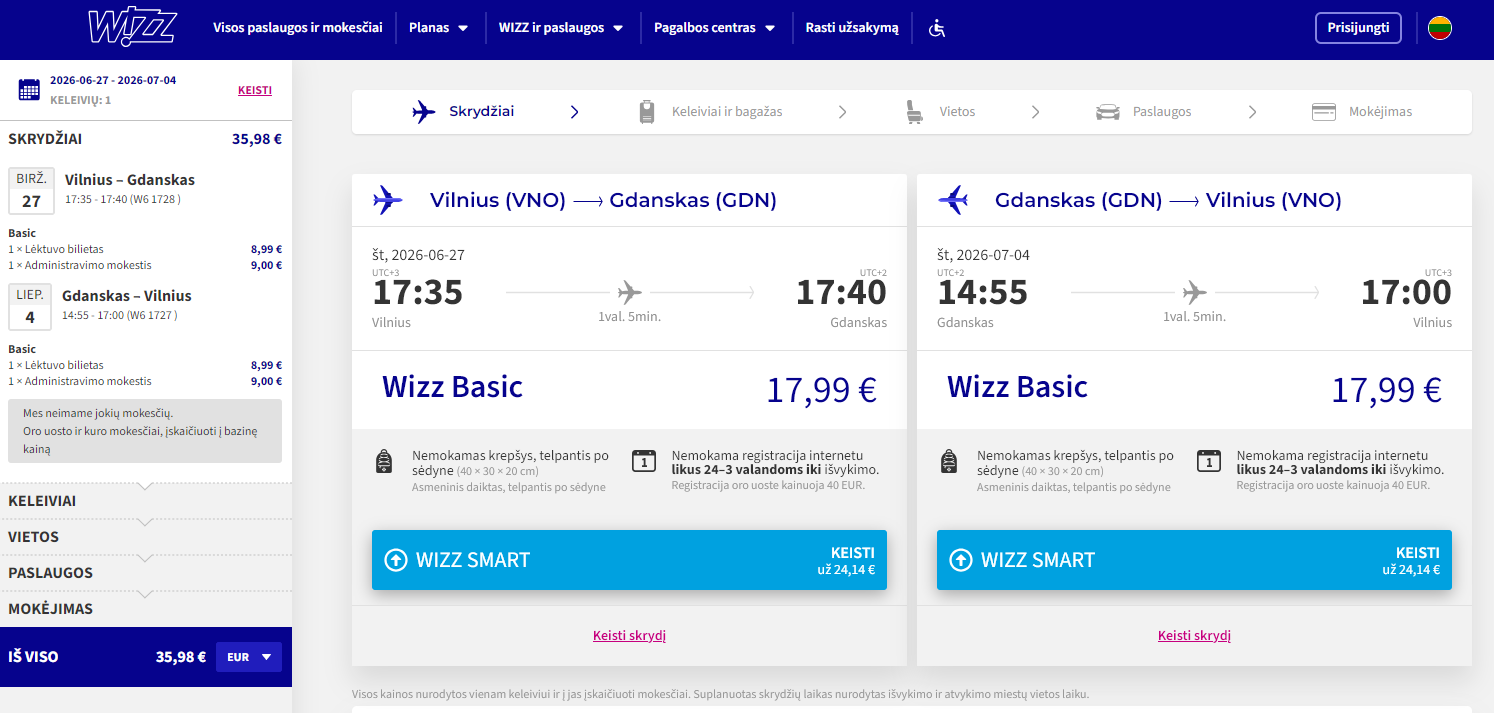Image resolution: width=1494 pixels, height=713 pixels.
Task: Click the Lithuanian flag language icon
Action: coord(1439,28)
